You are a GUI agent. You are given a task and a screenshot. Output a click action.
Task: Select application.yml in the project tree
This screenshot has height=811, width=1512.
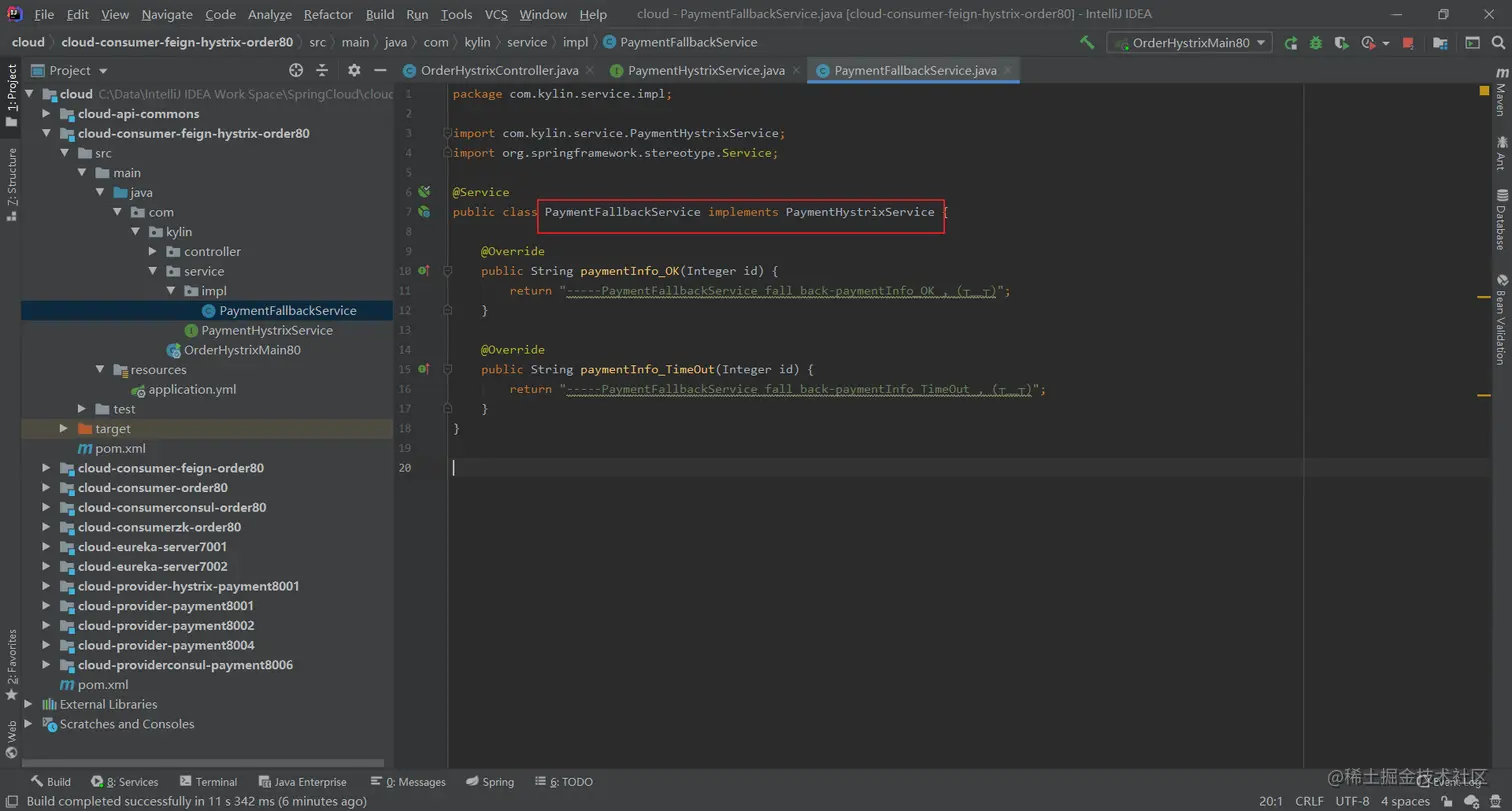click(192, 390)
